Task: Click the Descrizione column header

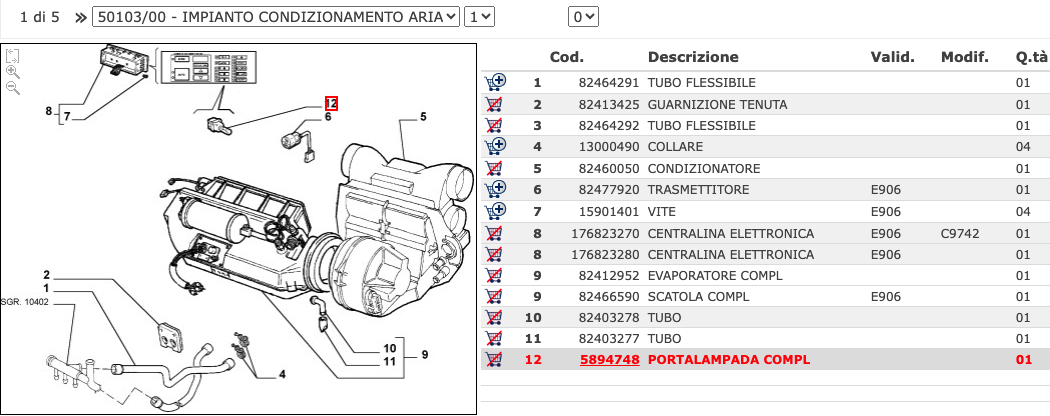Action: coord(693,57)
